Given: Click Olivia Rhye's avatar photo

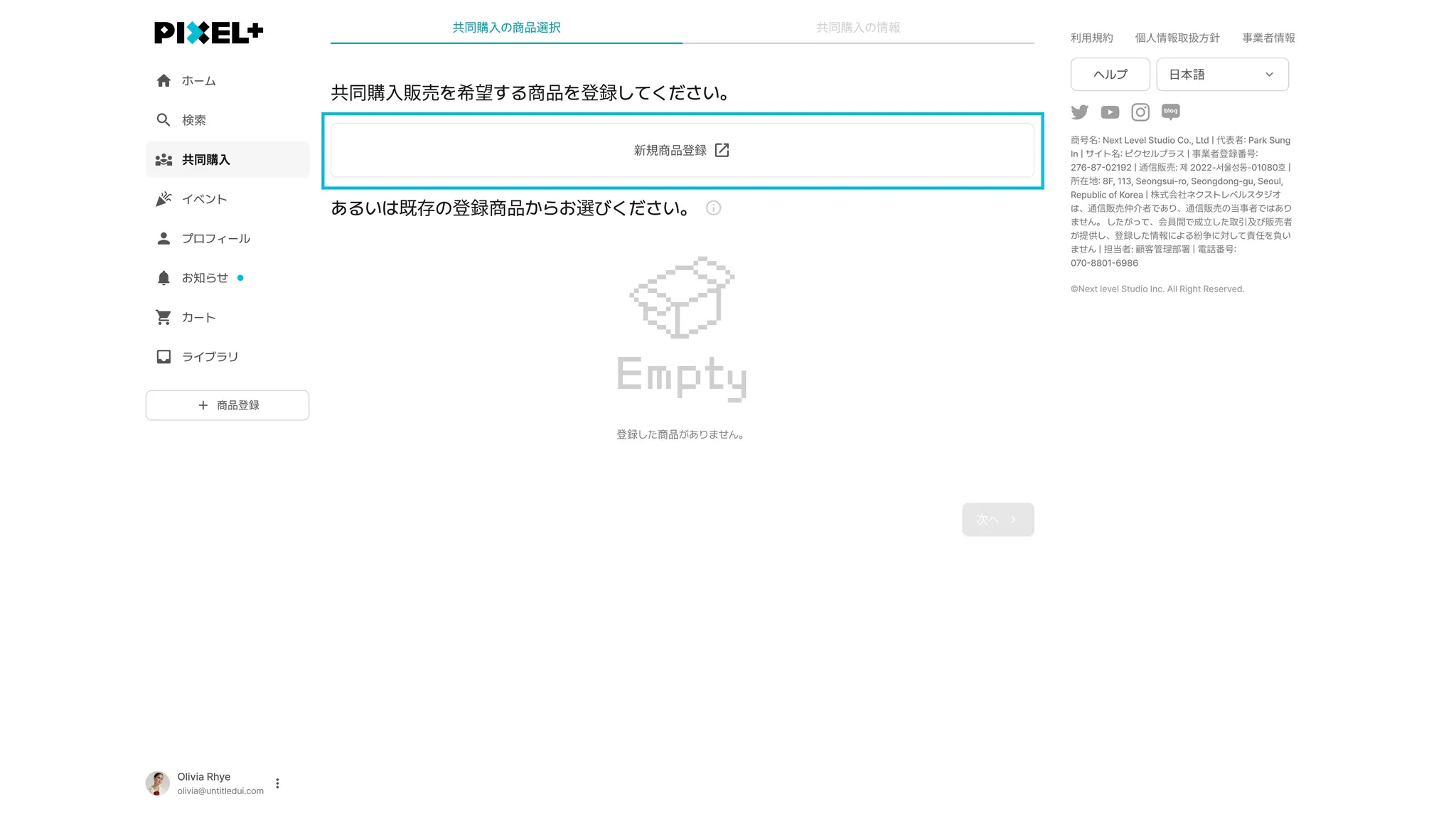Looking at the screenshot, I should click(158, 783).
